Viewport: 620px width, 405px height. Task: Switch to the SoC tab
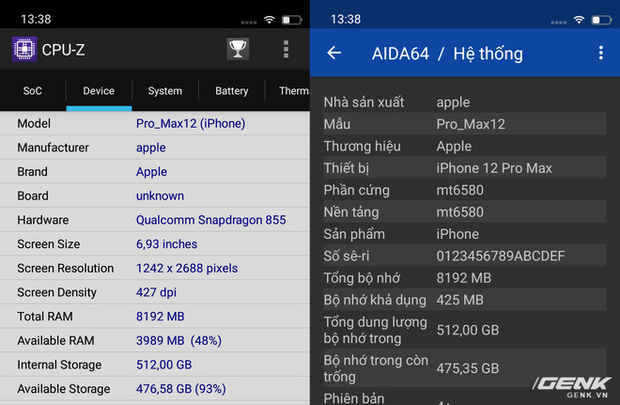point(33,91)
